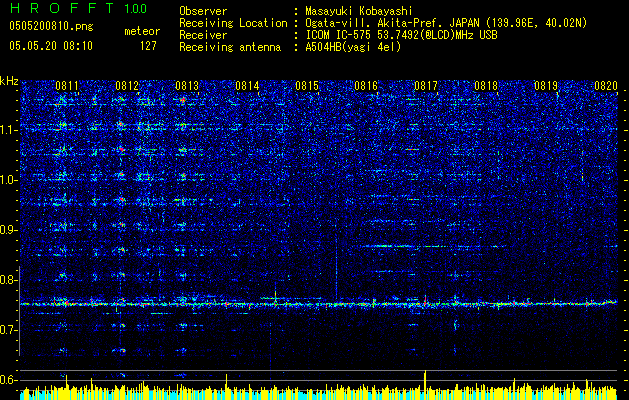The width and height of the screenshot is (629, 400).
Task: Click the Receiver label
Action: click(x=203, y=35)
